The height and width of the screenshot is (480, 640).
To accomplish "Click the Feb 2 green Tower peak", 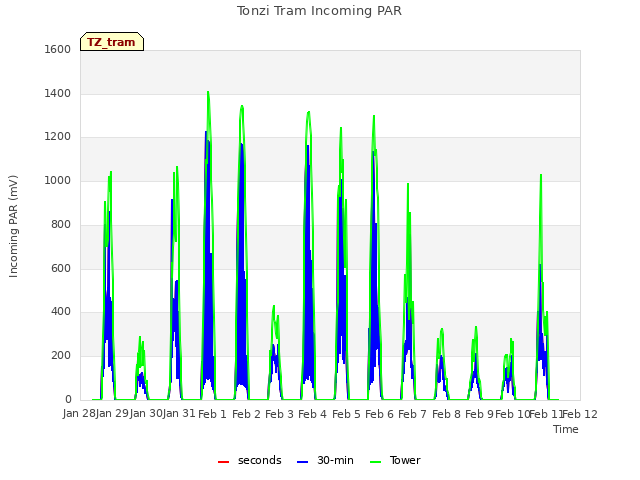I will (242, 107).
